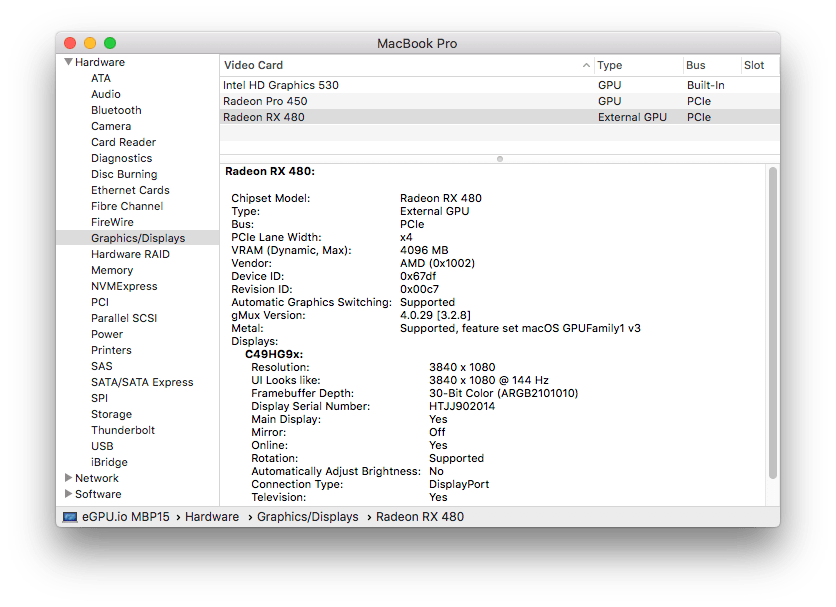Click the computer icon beside eGPU.io MBP15

[x=70, y=517]
